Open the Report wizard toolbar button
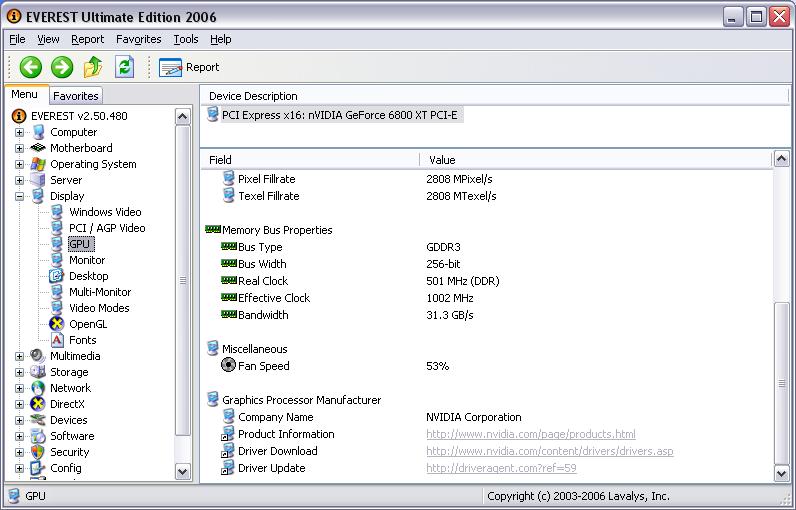 189,67
